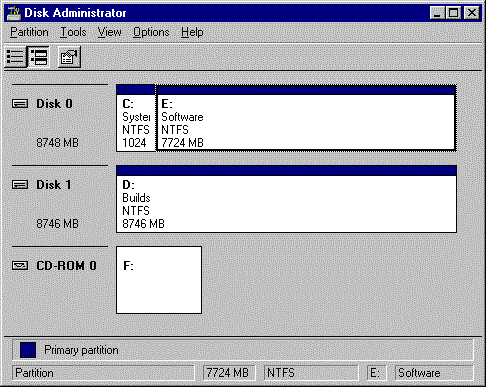The width and height of the screenshot is (486, 387).
Task: Minimize the Disk Administrator window
Action: [437, 13]
